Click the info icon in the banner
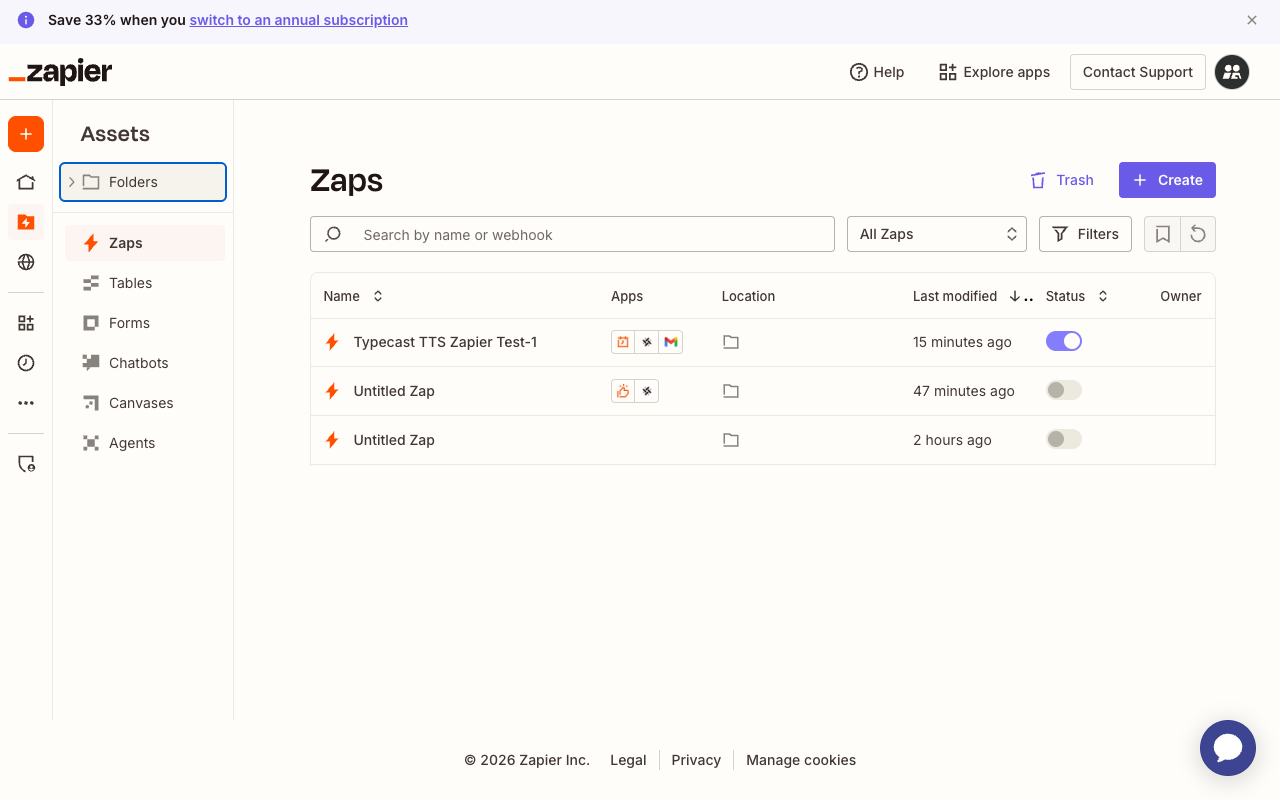1280x800 pixels. [26, 20]
